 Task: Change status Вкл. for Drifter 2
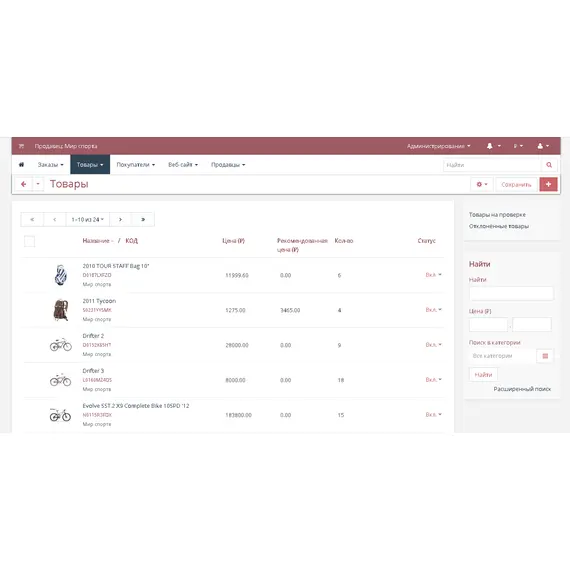(x=433, y=345)
